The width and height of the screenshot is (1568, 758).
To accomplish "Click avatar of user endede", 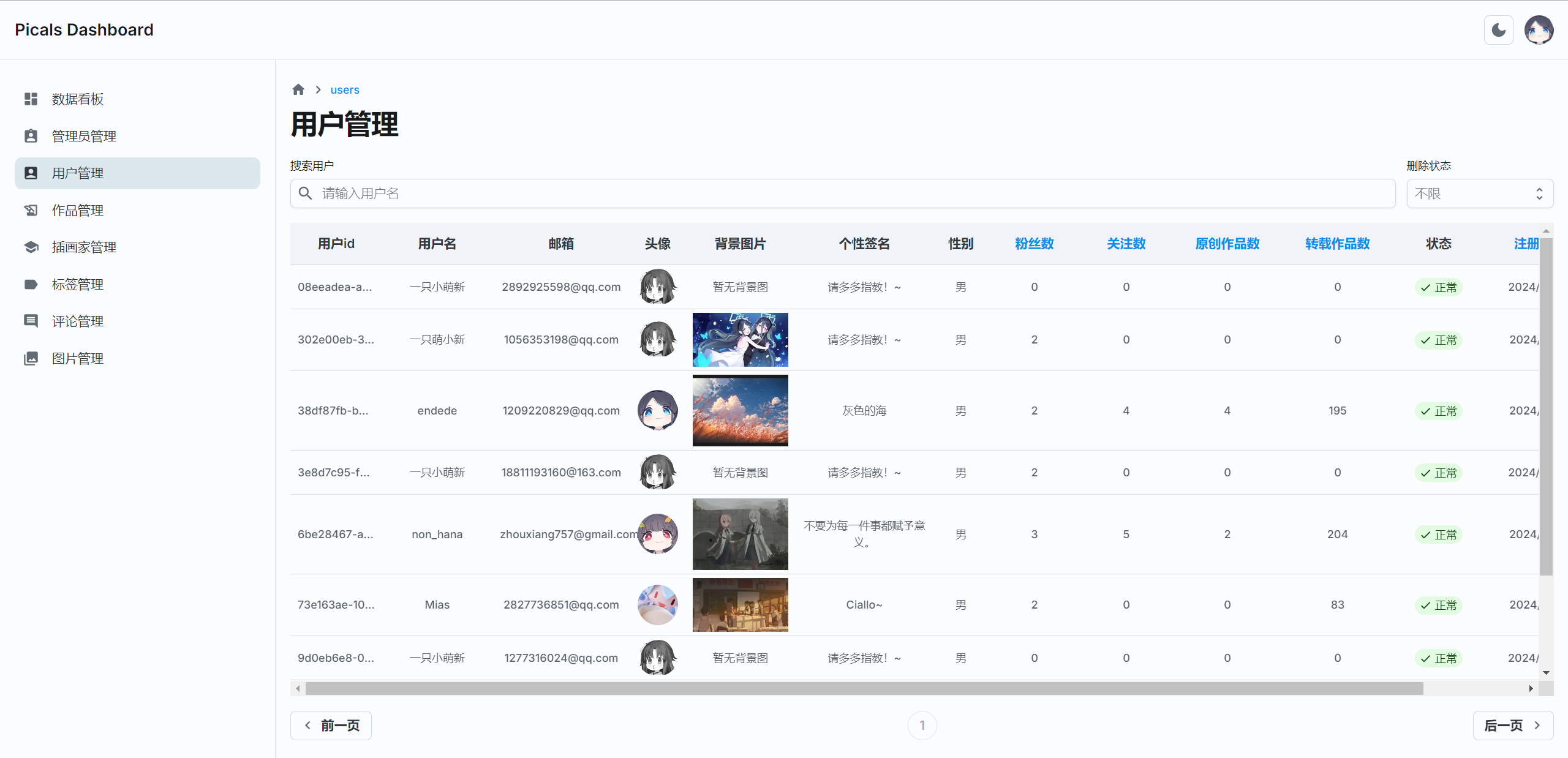I will pyautogui.click(x=658, y=410).
